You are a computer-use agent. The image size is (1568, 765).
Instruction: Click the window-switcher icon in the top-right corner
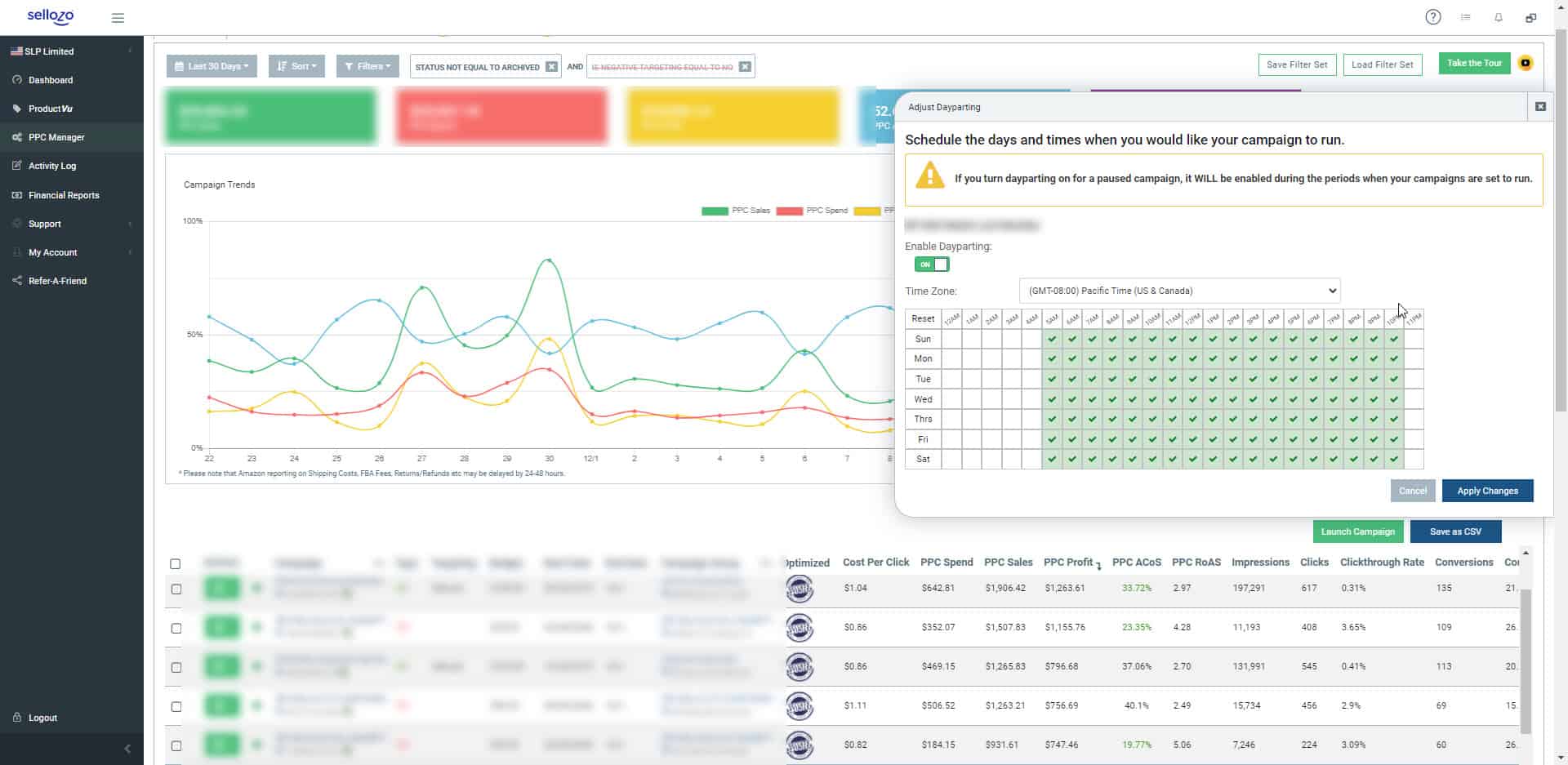pyautogui.click(x=1532, y=16)
